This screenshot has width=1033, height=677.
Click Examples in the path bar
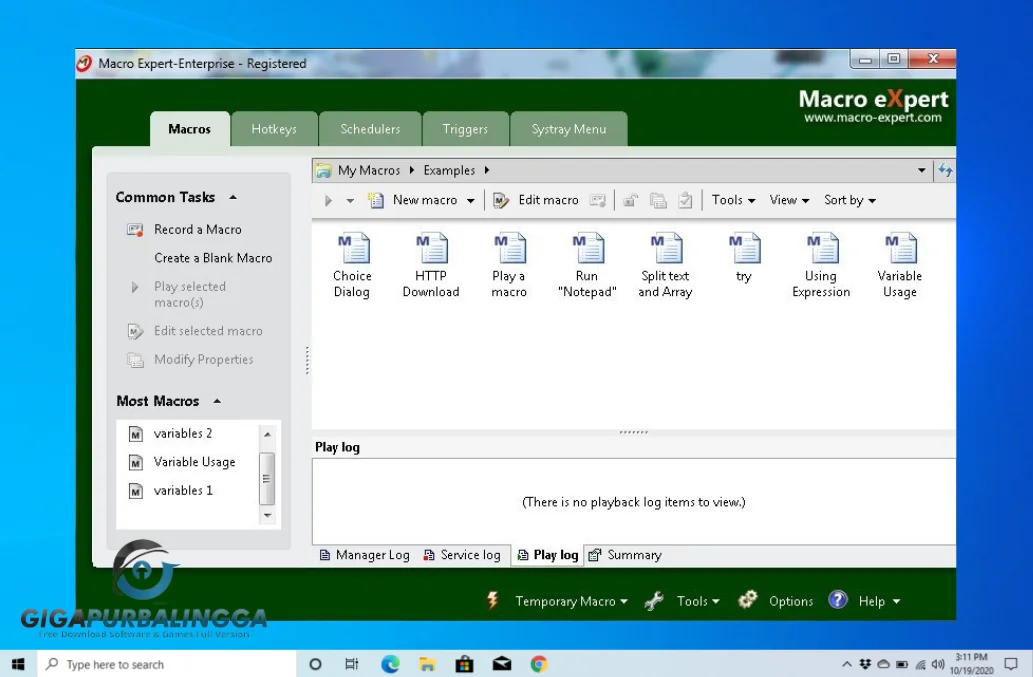coord(449,171)
